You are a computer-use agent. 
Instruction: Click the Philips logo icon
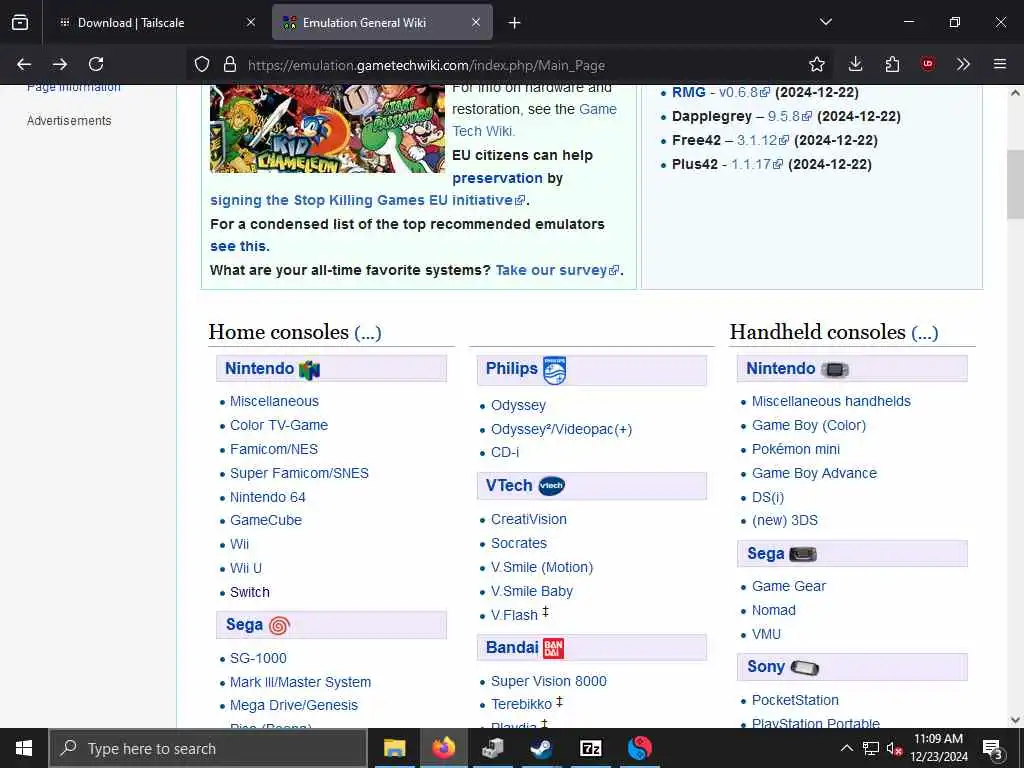pos(554,370)
